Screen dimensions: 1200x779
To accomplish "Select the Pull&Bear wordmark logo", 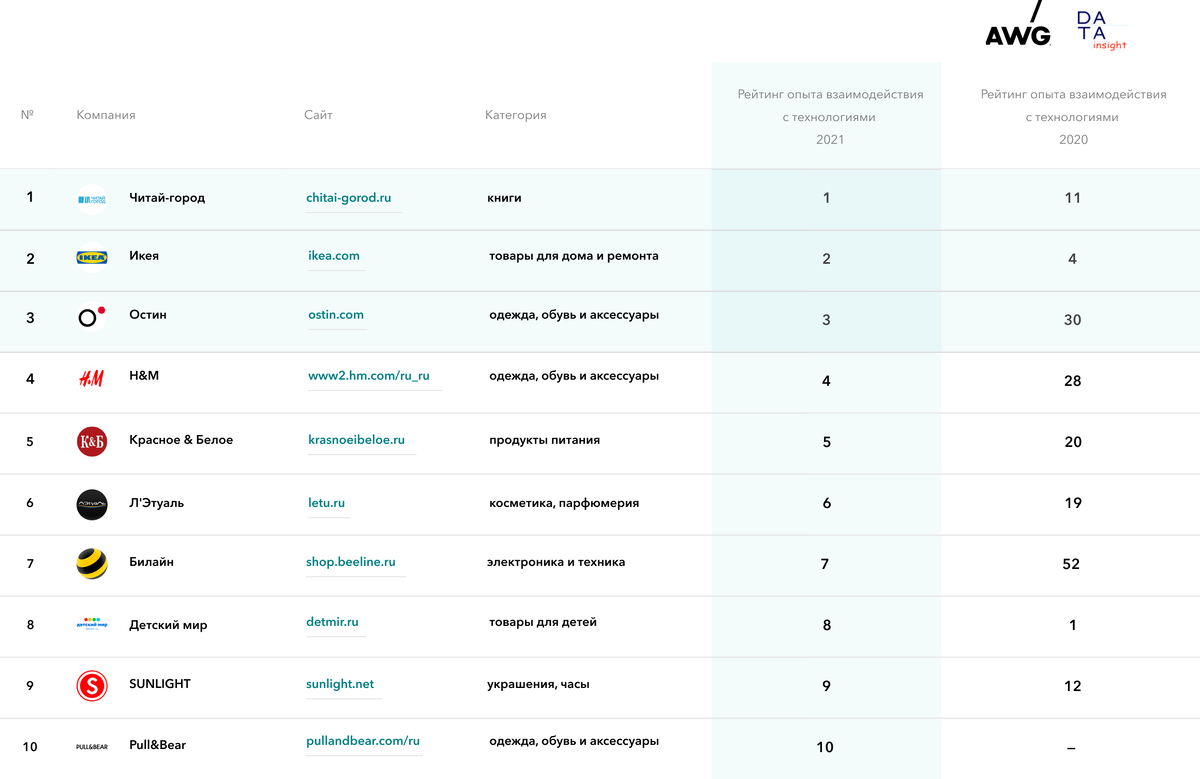I will point(91,745).
